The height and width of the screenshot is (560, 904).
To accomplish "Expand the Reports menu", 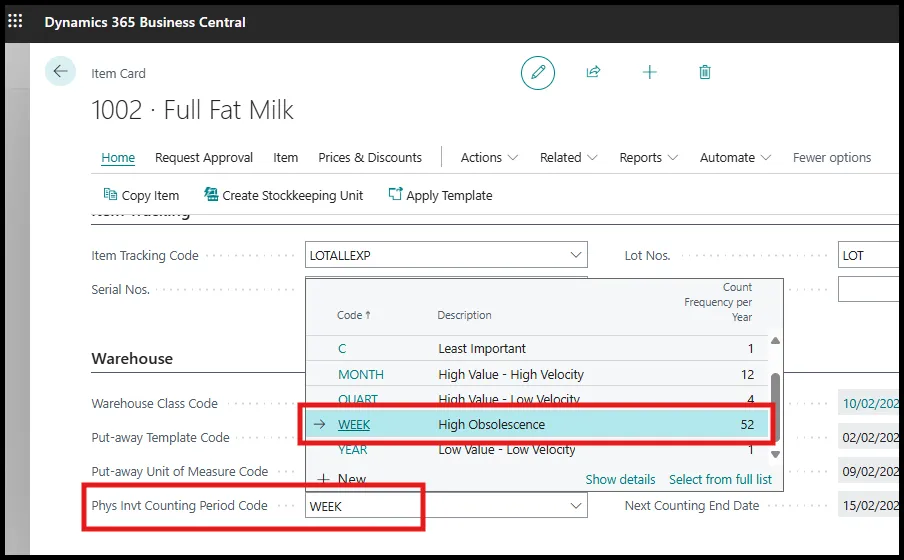I will pos(649,157).
